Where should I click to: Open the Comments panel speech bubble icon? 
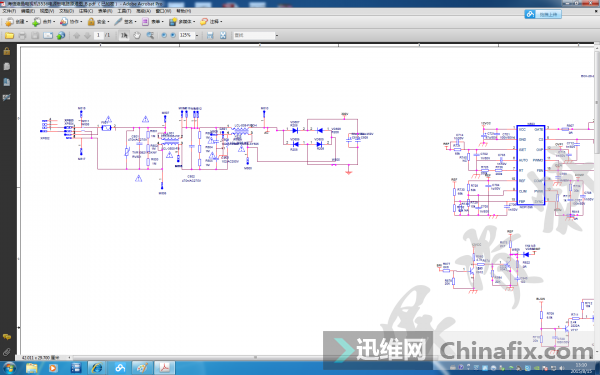[x=7, y=337]
